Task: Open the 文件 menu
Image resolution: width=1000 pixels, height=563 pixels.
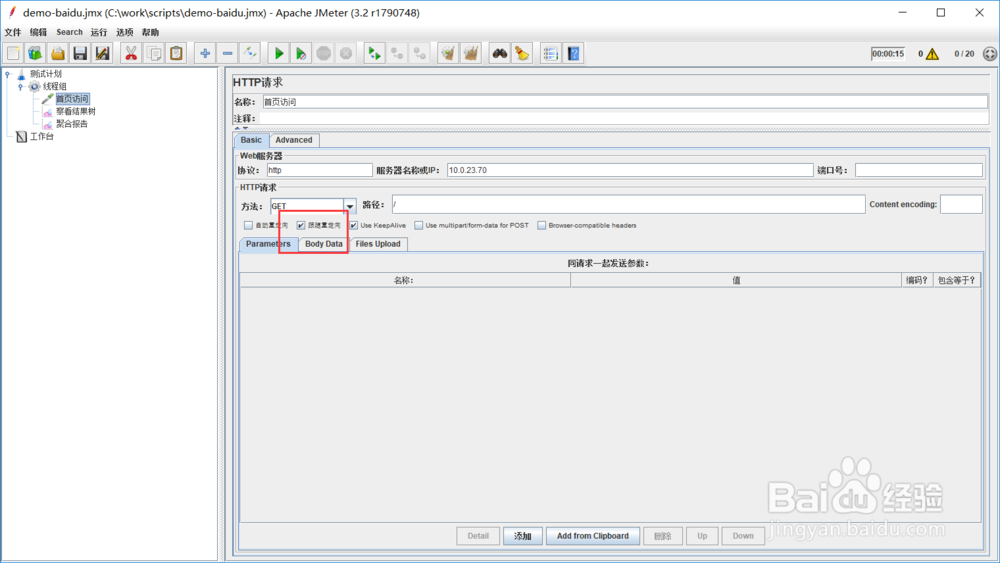Action: (x=13, y=32)
